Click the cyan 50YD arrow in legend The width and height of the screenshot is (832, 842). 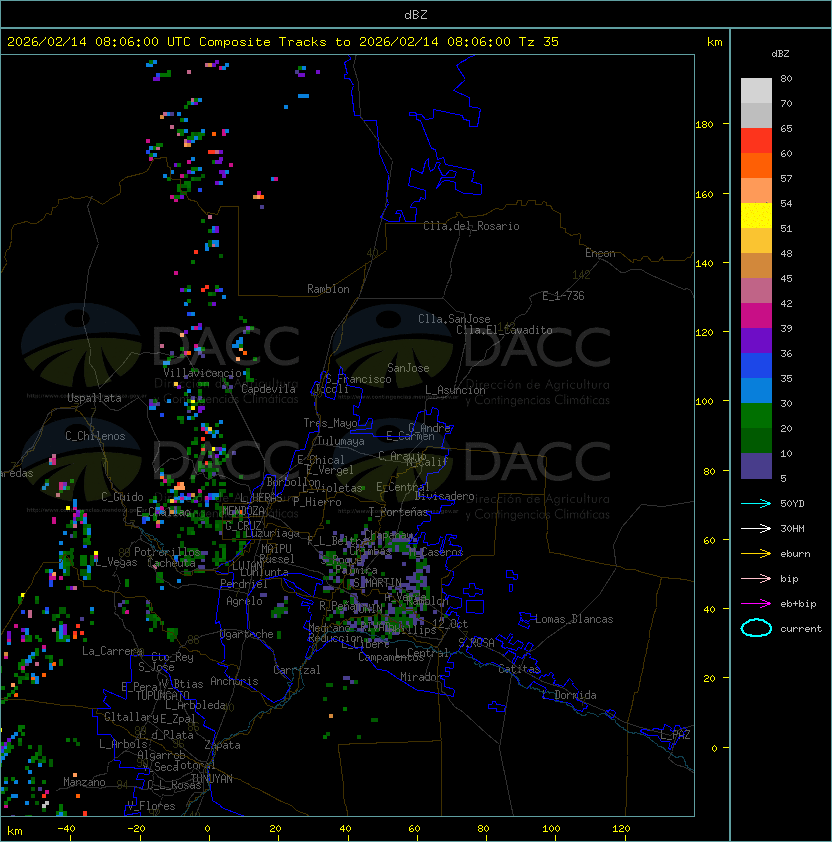756,503
